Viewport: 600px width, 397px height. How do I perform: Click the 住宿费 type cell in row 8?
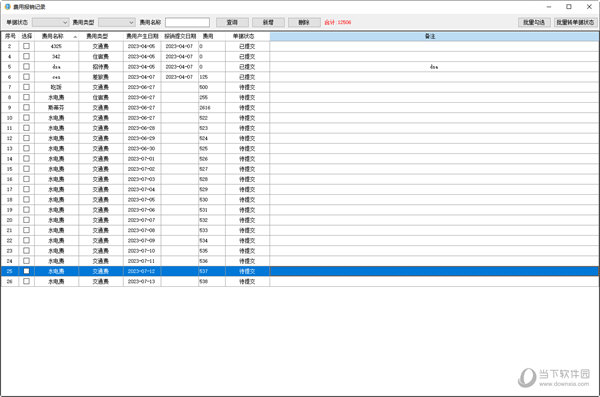point(101,97)
